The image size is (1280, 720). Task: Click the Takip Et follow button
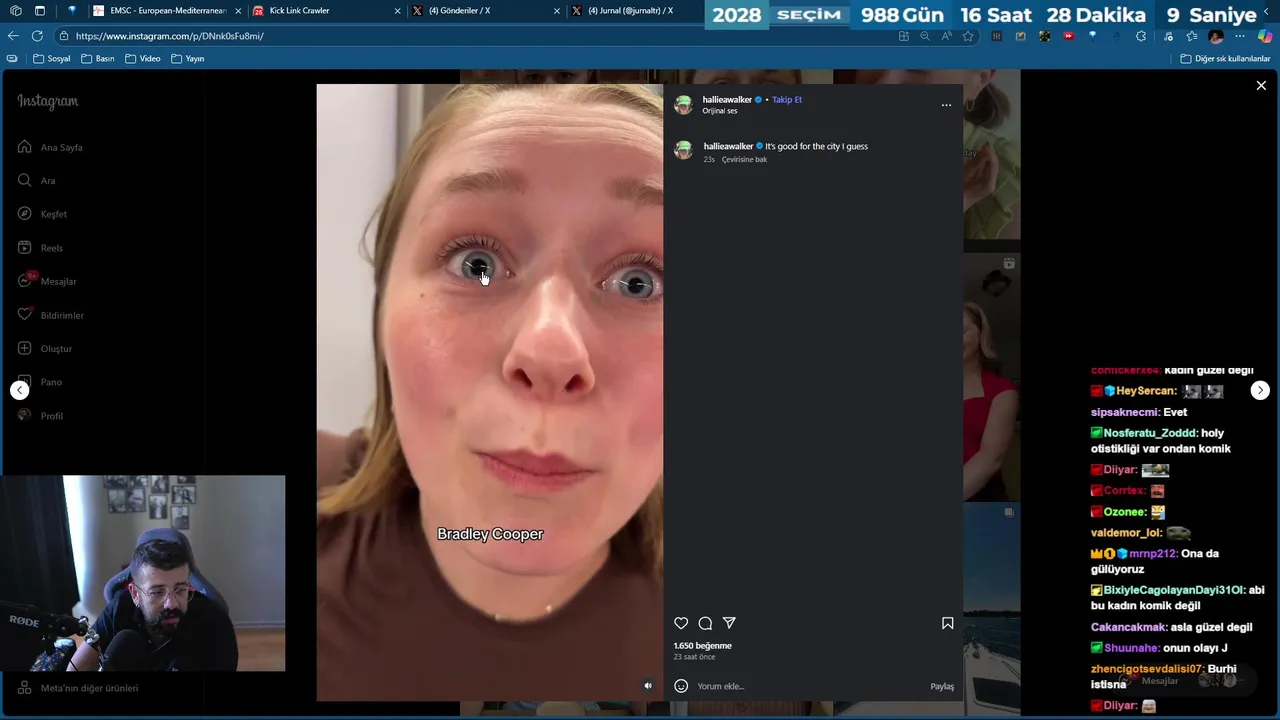(x=787, y=100)
